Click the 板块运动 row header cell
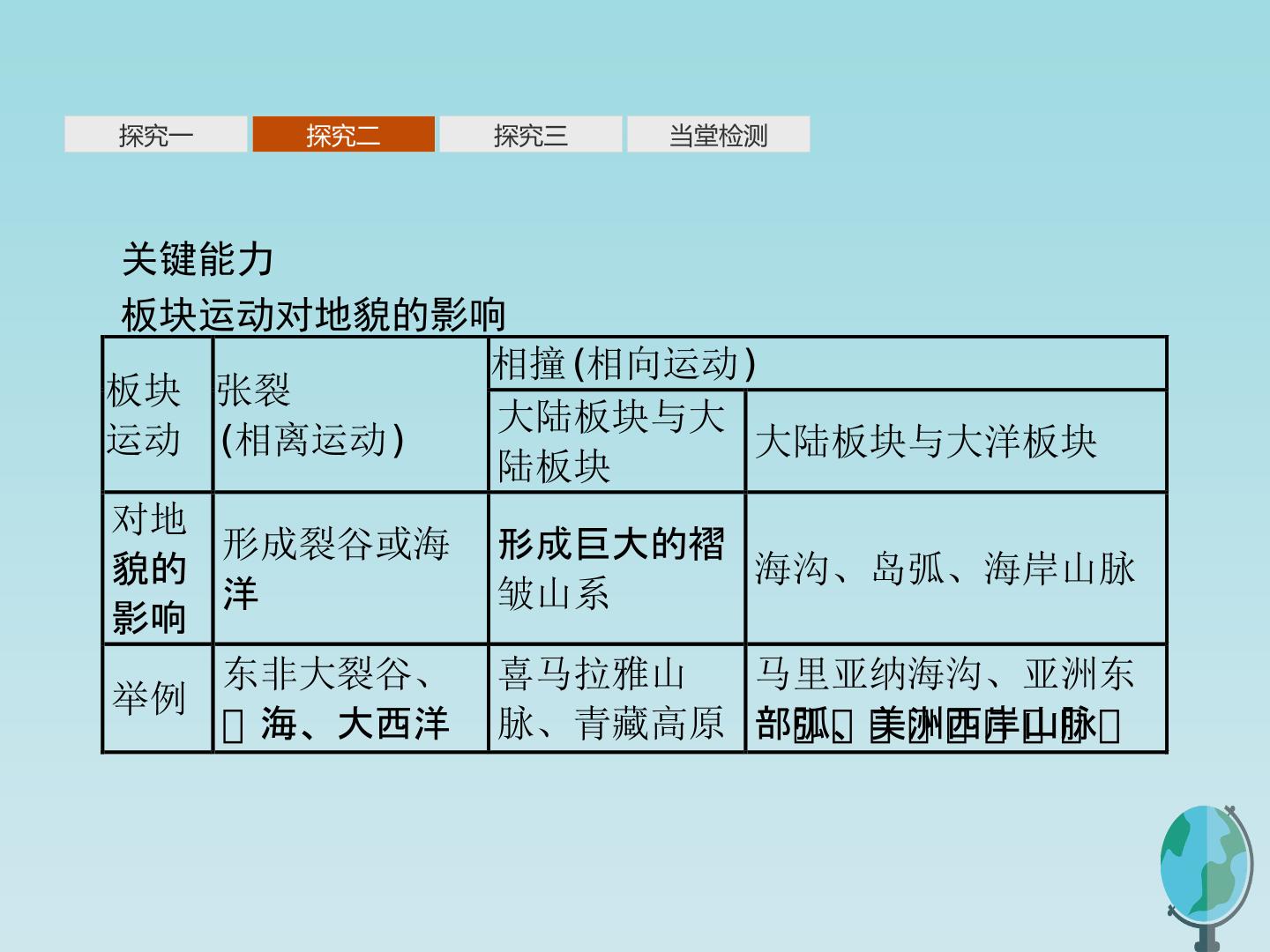Image resolution: width=1270 pixels, height=952 pixels. tap(158, 414)
